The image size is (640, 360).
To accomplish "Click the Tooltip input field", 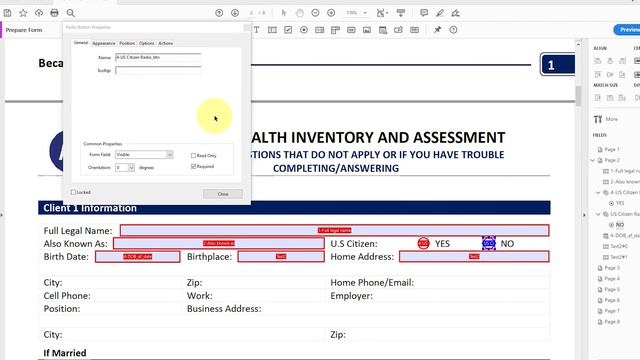I will 158,71.
